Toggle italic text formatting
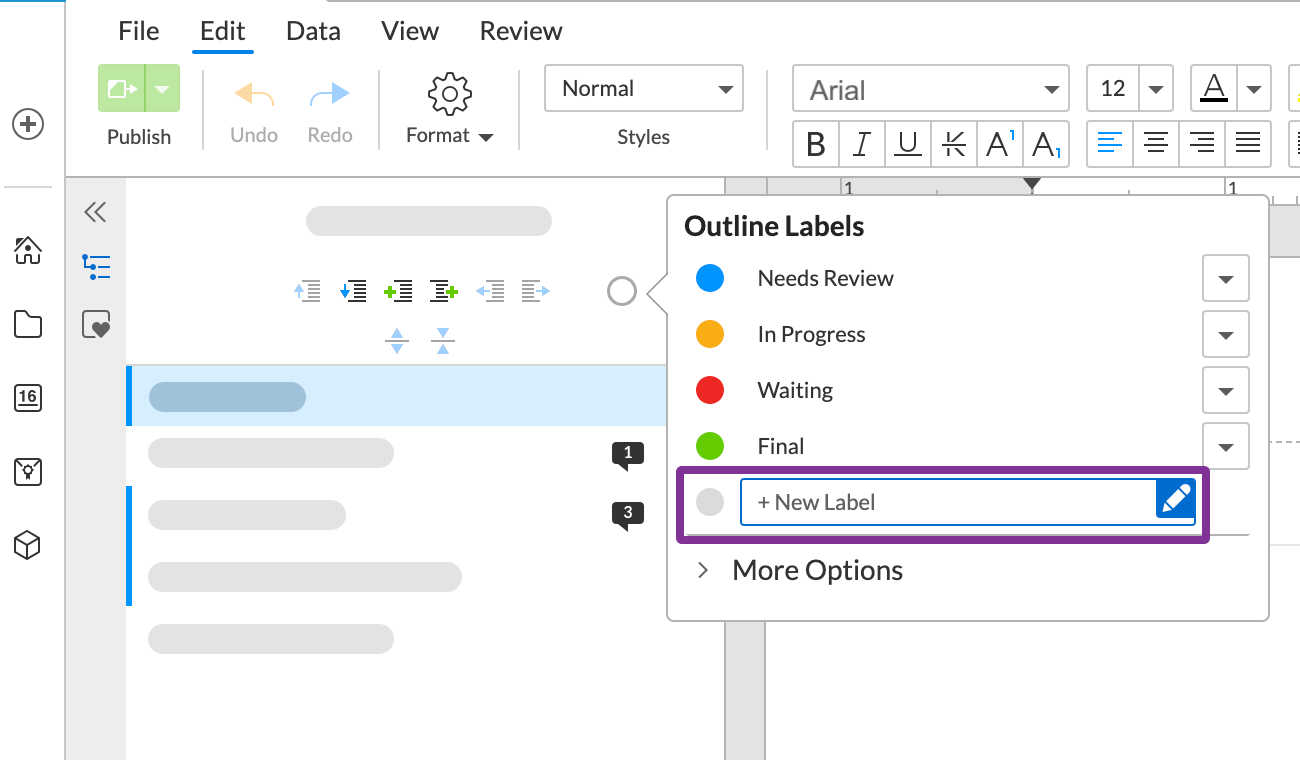 click(861, 144)
